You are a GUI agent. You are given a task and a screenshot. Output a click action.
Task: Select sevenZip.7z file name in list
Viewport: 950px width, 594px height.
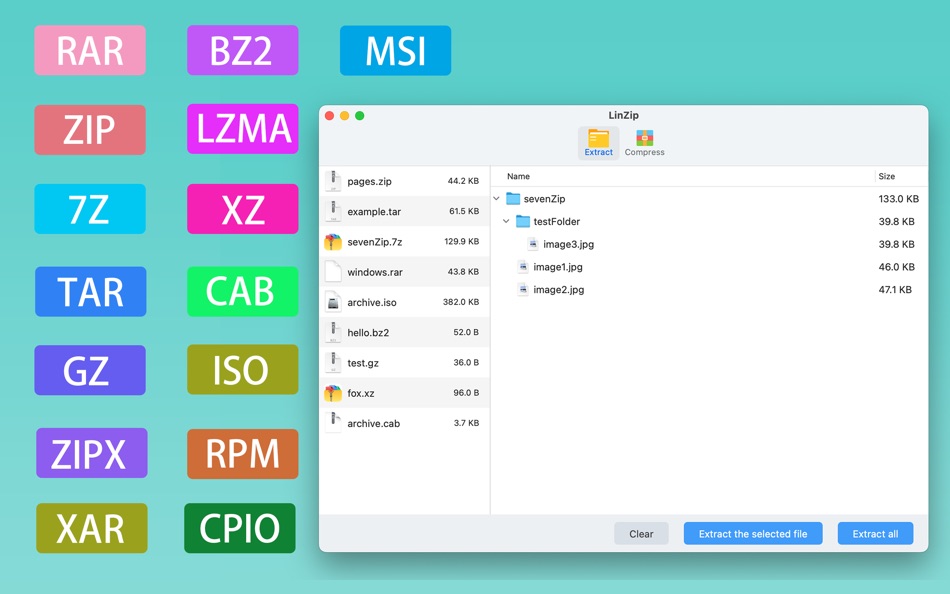tap(374, 242)
